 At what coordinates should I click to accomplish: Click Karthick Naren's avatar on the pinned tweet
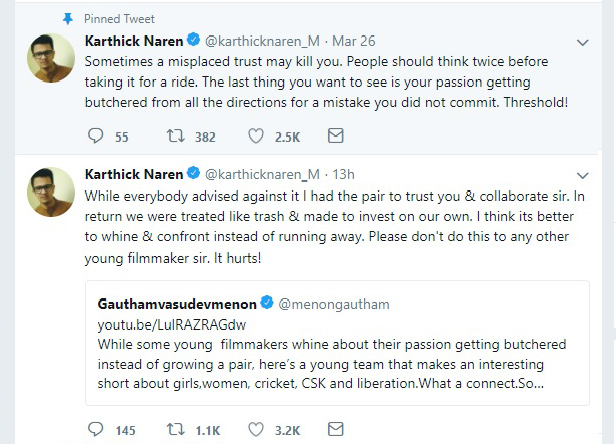point(51,58)
